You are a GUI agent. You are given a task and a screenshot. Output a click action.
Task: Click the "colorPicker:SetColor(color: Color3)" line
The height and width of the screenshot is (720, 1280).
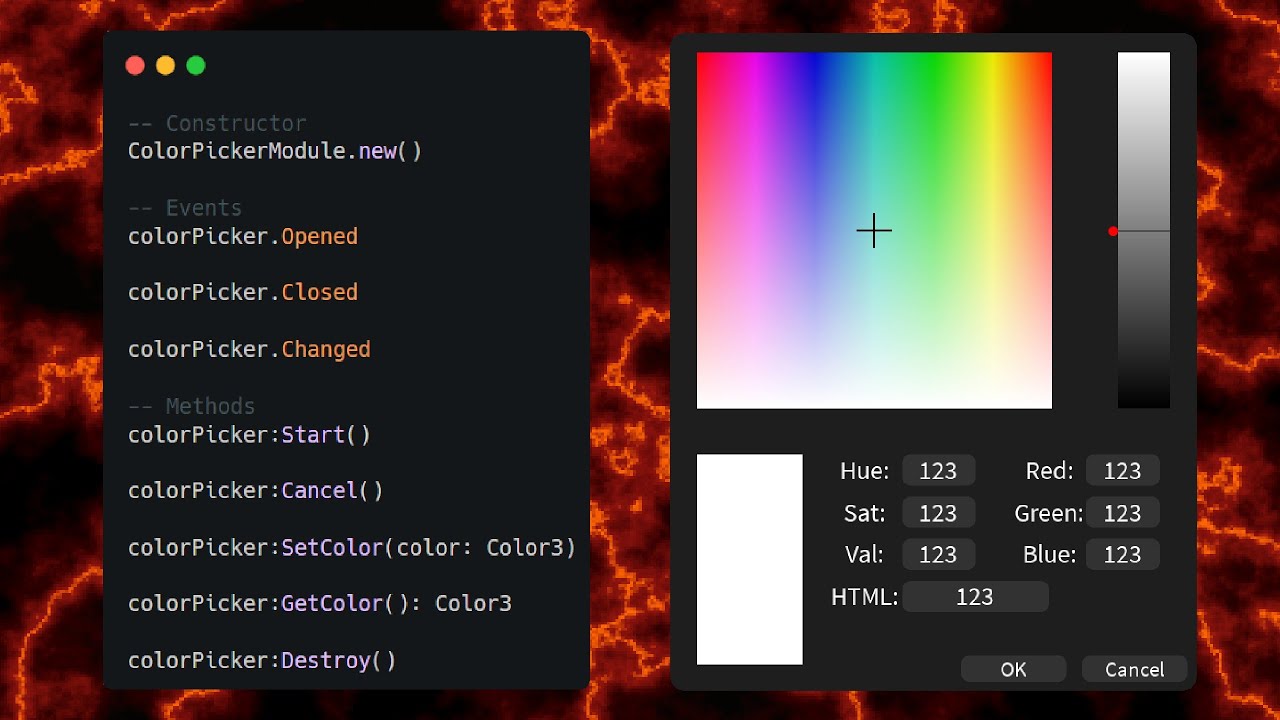pyautogui.click(x=352, y=547)
